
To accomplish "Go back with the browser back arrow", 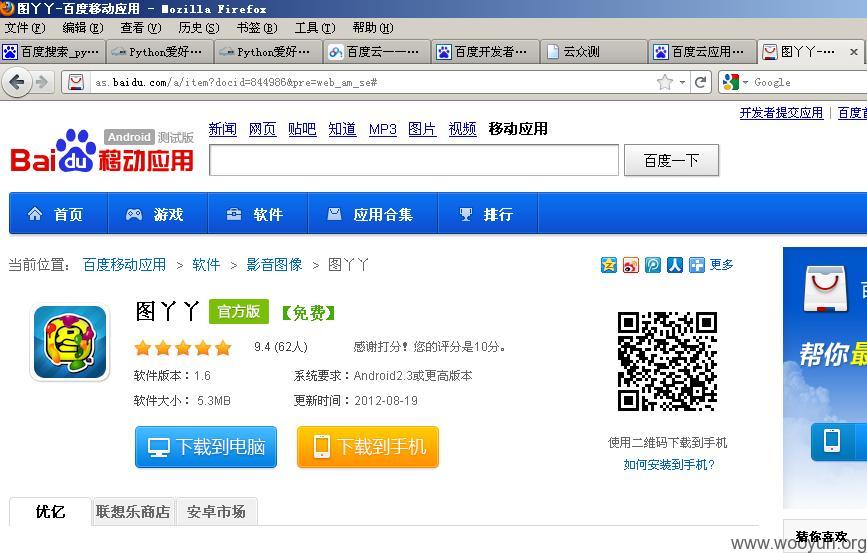I will (17, 83).
